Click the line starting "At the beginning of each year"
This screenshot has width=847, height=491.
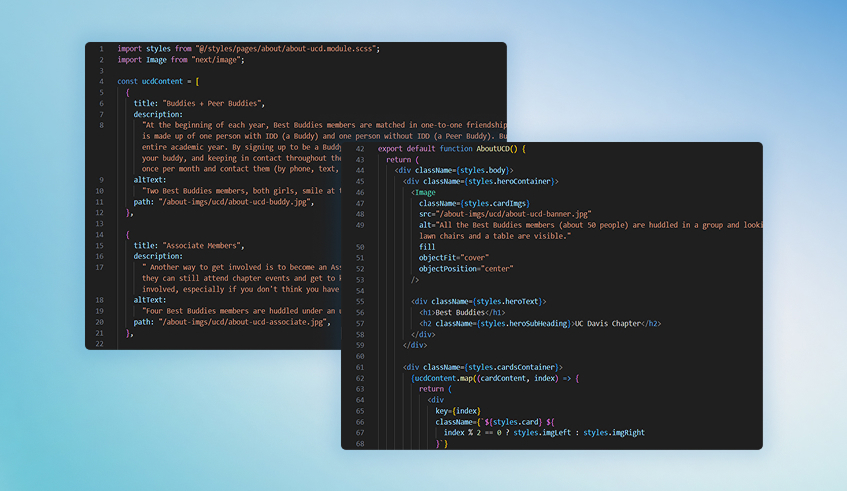[x=324, y=125]
